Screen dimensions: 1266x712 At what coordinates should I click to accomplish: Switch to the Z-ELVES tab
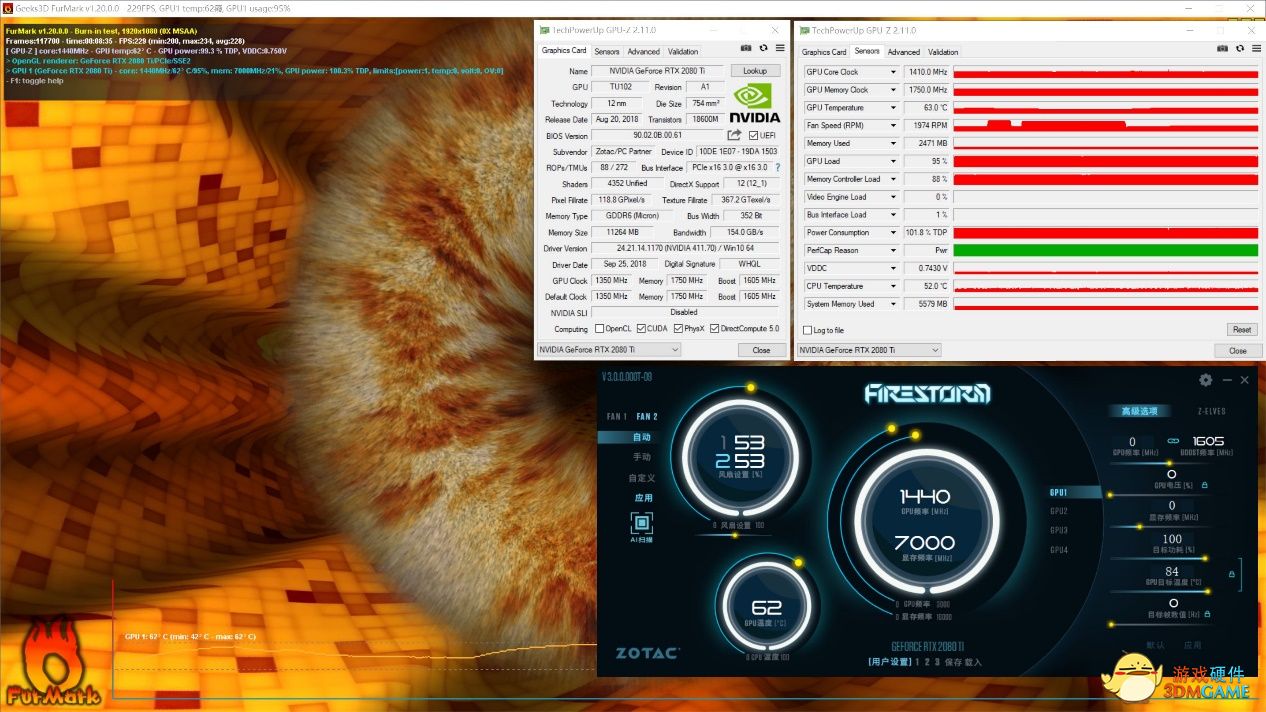click(x=1212, y=411)
